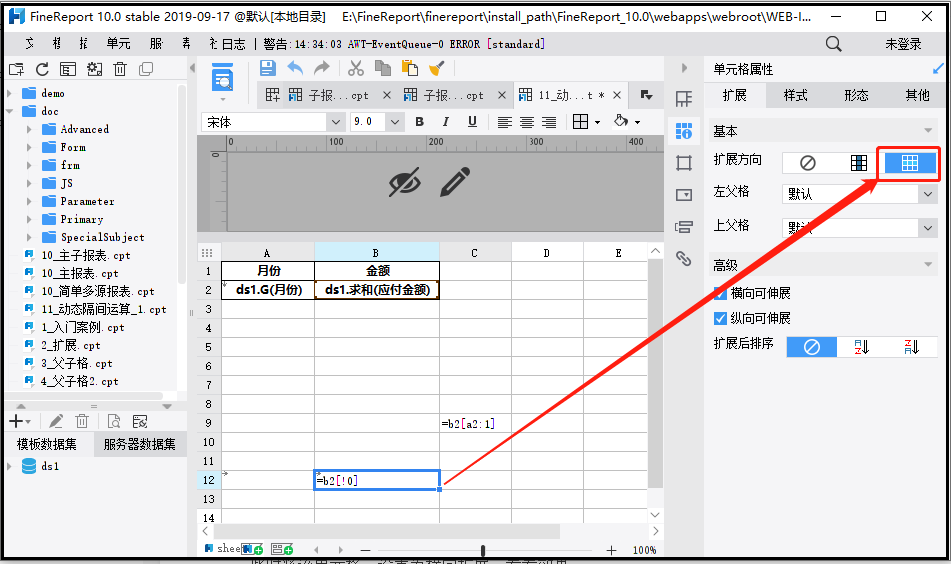Screen dimensions: 951x564
Task: Switch to the 服务器数据集 tab
Action: [139, 445]
